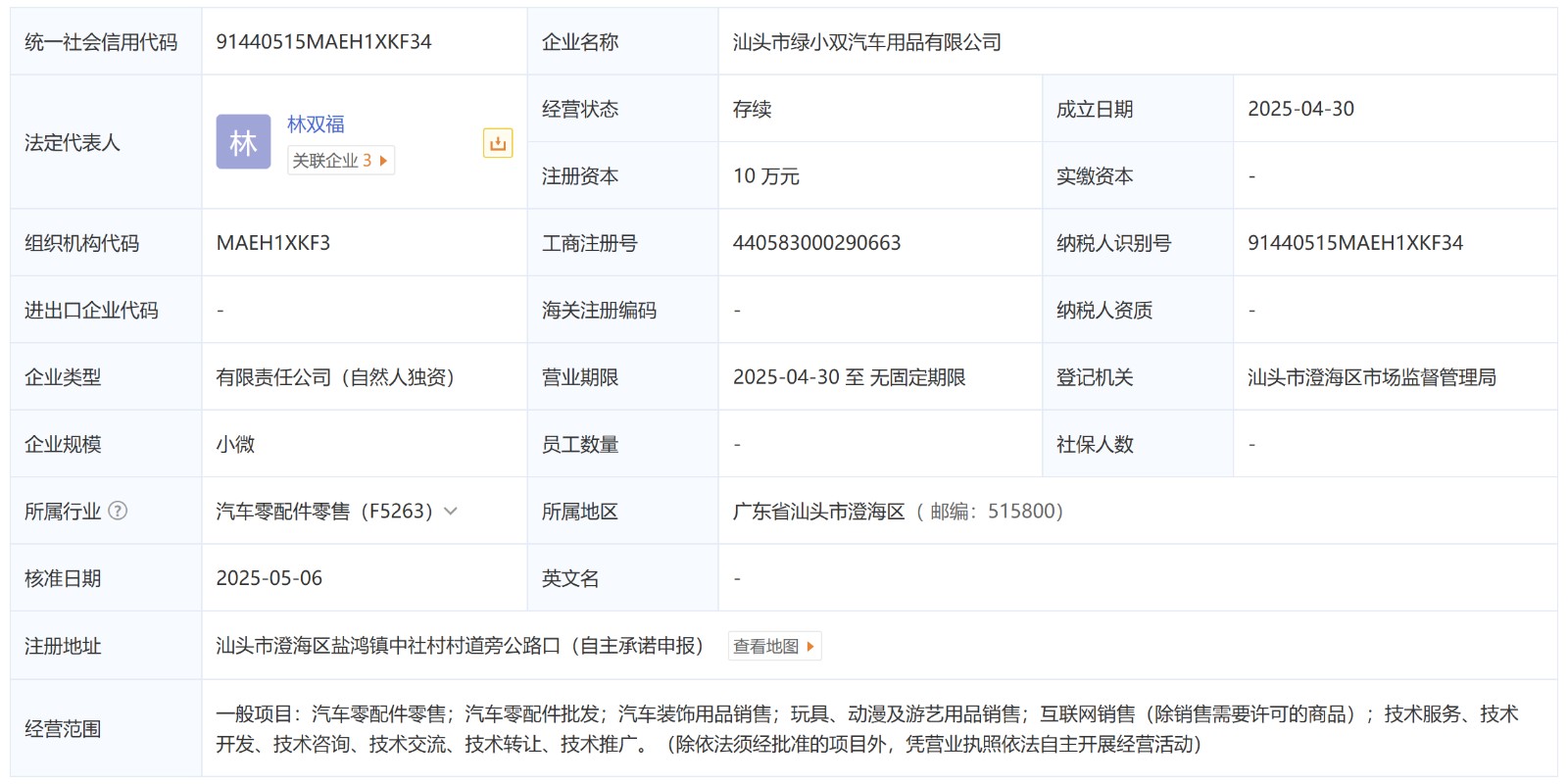Click the 统一社会信用代码 value in the top row
1568x784 pixels.
click(323, 42)
